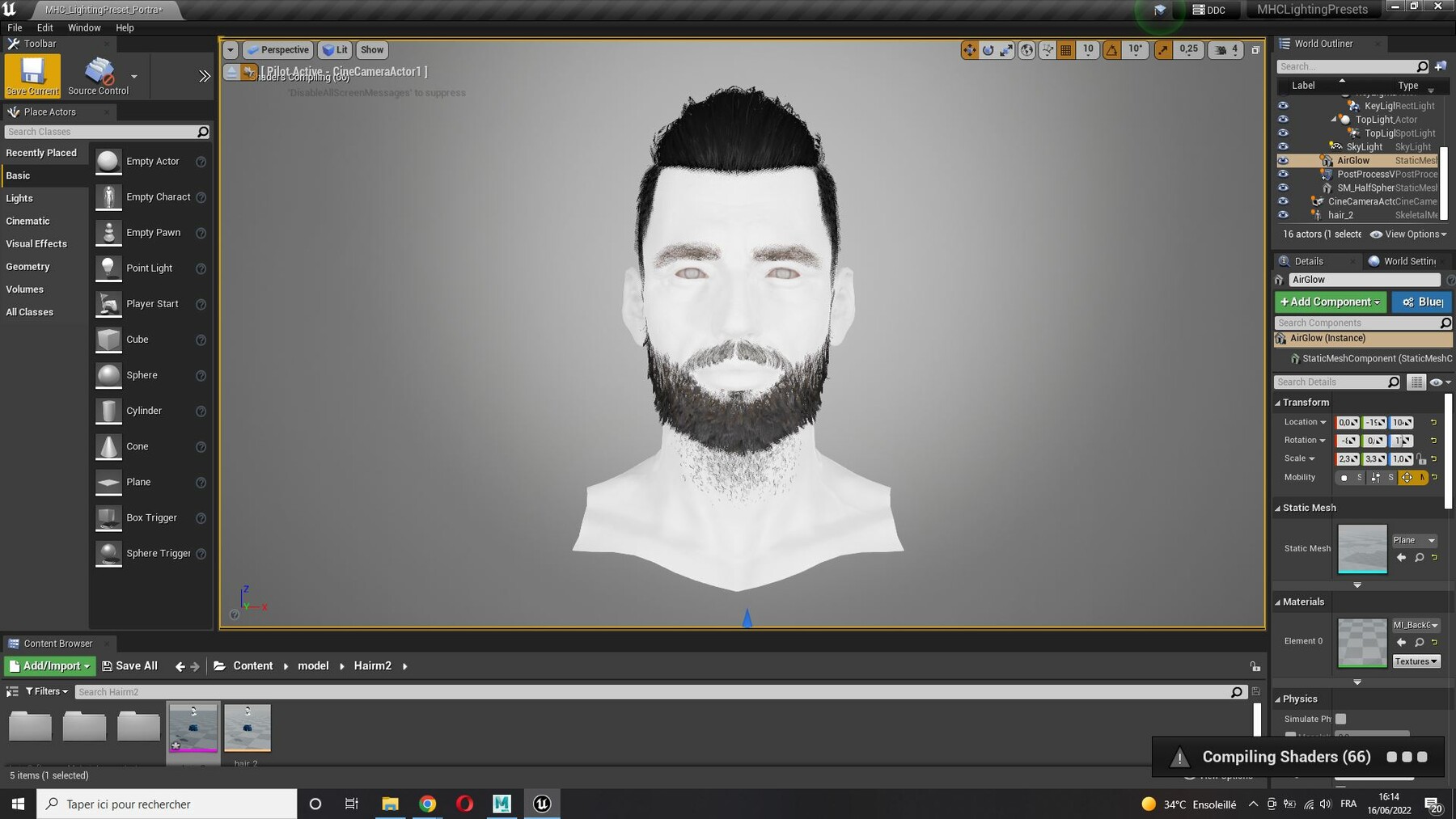Click the Search Classes field
Viewport: 1456px width, 819px height.
point(108,132)
